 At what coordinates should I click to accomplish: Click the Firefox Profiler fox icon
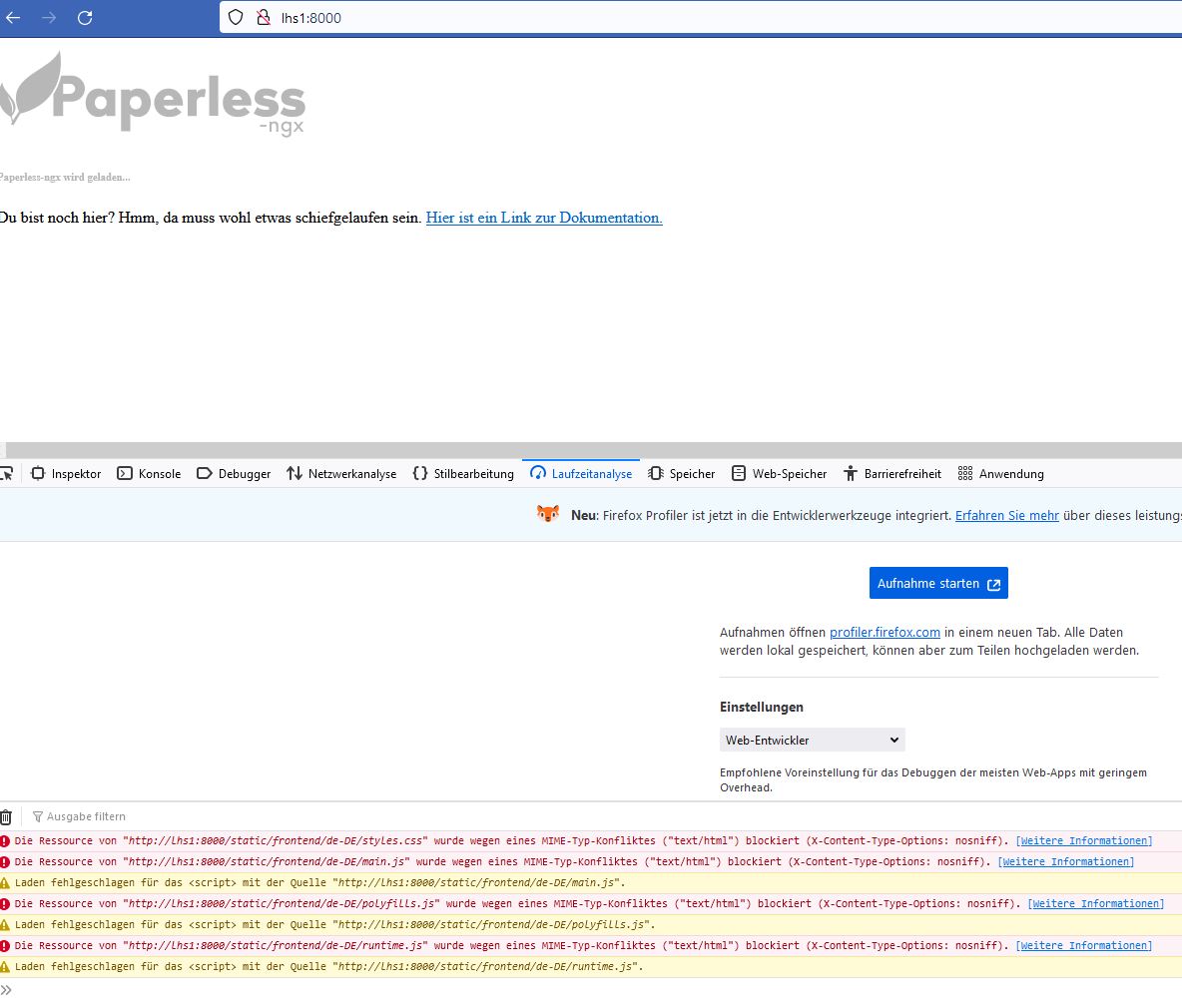click(547, 515)
